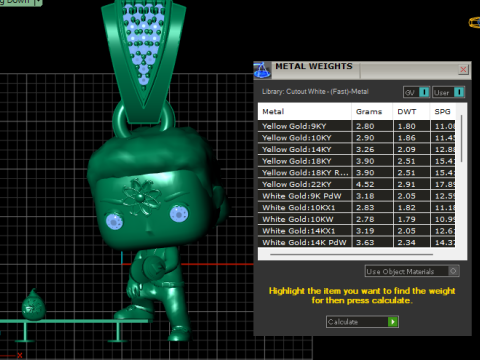Select the White Gold:9K PdW row
Image resolution: width=480 pixels, height=360 pixels.
coord(356,196)
